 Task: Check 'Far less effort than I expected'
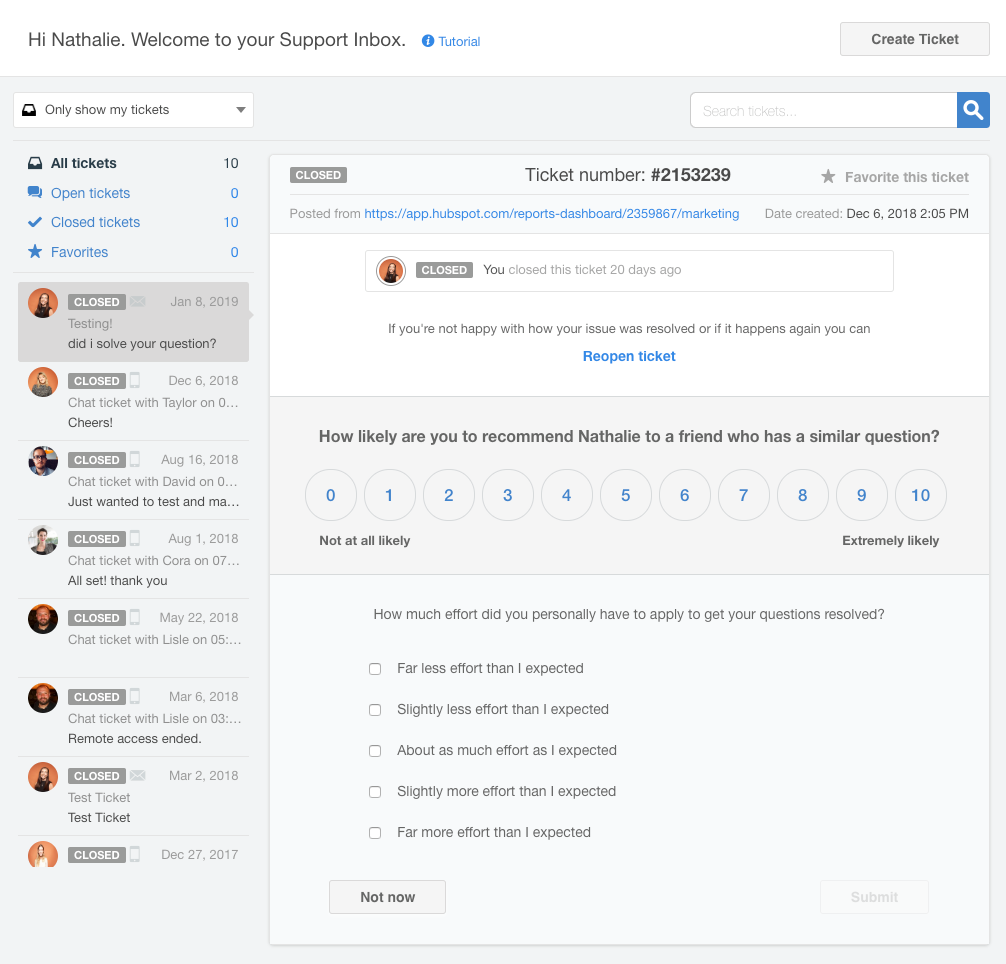(375, 668)
